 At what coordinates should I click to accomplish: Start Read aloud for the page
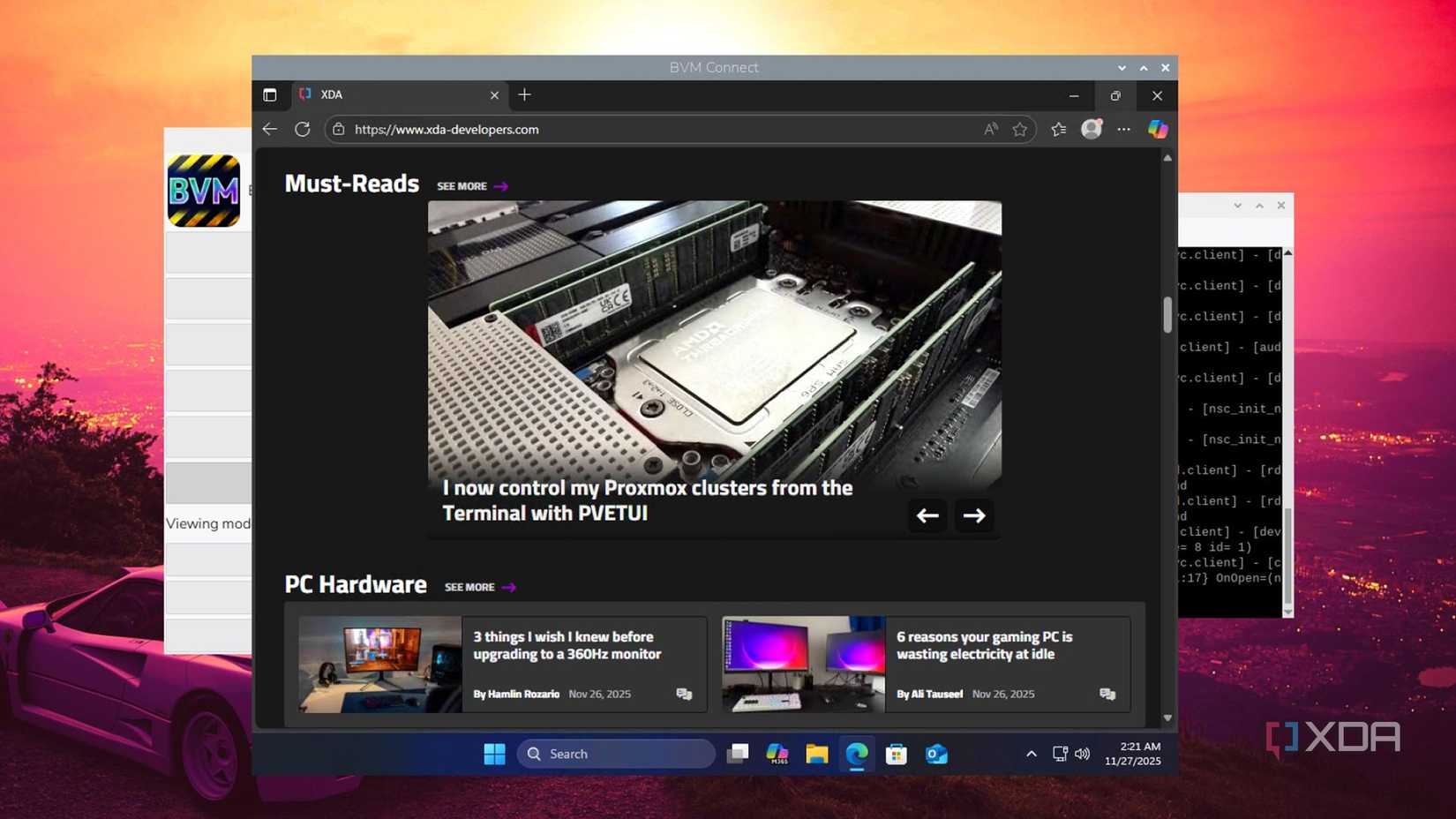pyautogui.click(x=990, y=129)
